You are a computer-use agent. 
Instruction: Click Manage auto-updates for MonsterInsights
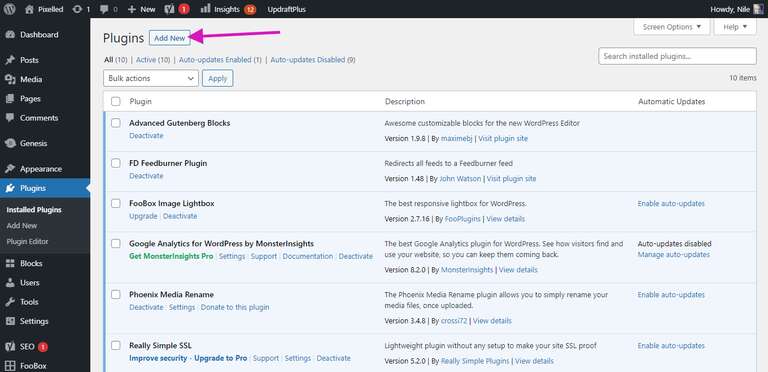pyautogui.click(x=673, y=255)
